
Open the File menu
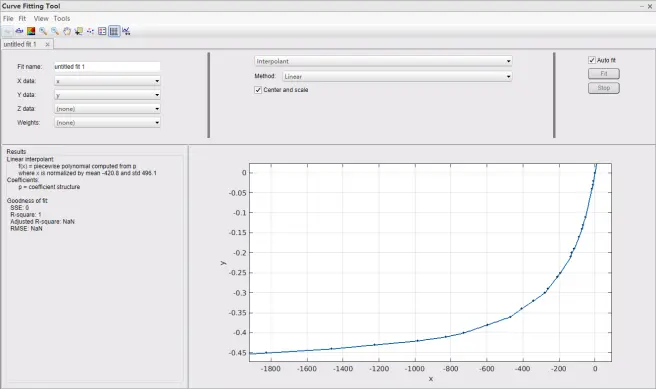click(8, 18)
